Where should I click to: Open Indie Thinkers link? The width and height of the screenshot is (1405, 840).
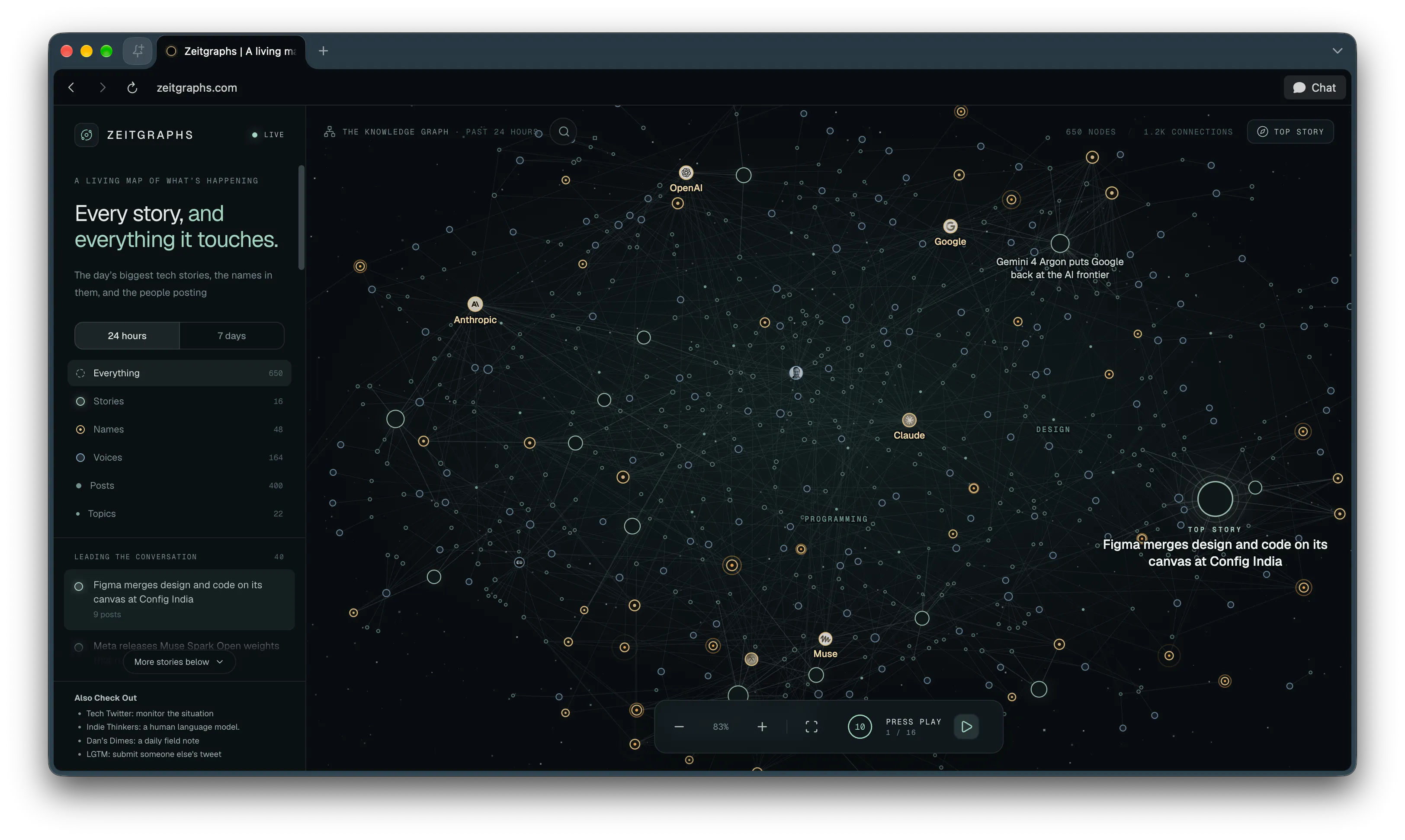click(163, 727)
